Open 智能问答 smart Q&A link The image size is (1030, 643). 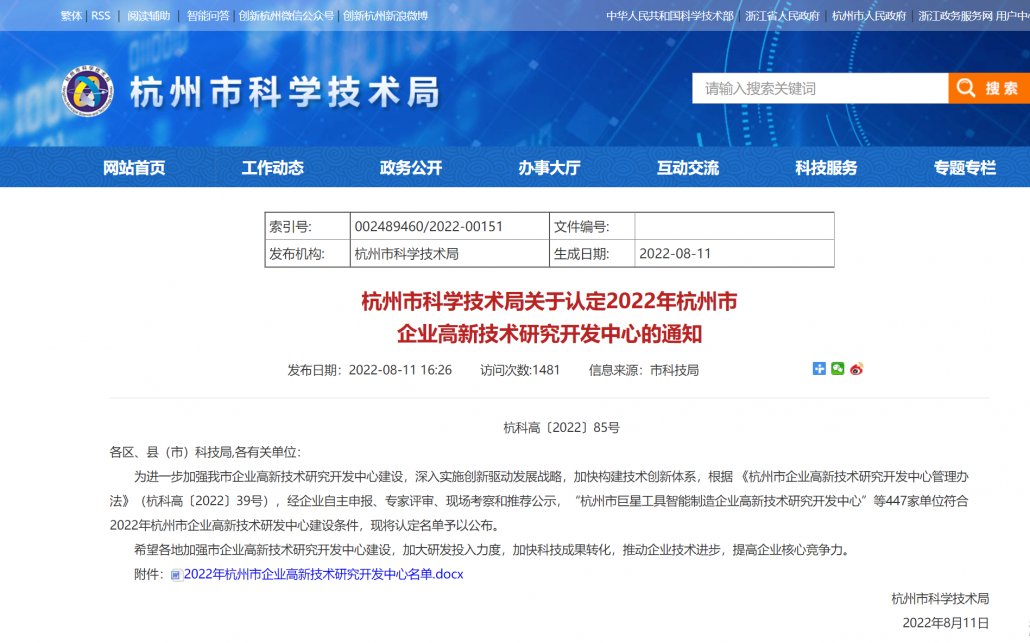coord(208,16)
